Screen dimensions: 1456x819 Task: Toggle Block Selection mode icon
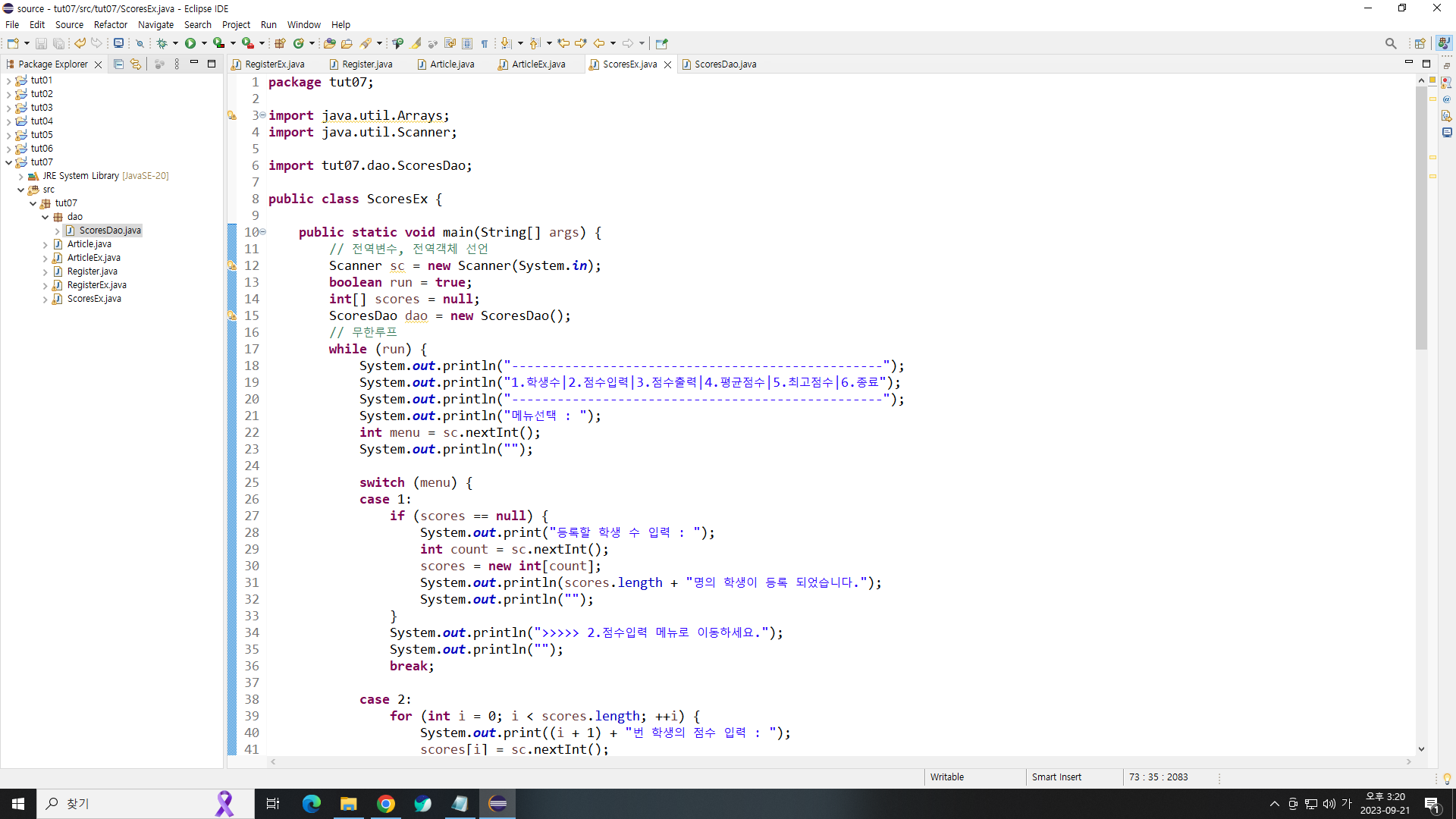point(467,43)
